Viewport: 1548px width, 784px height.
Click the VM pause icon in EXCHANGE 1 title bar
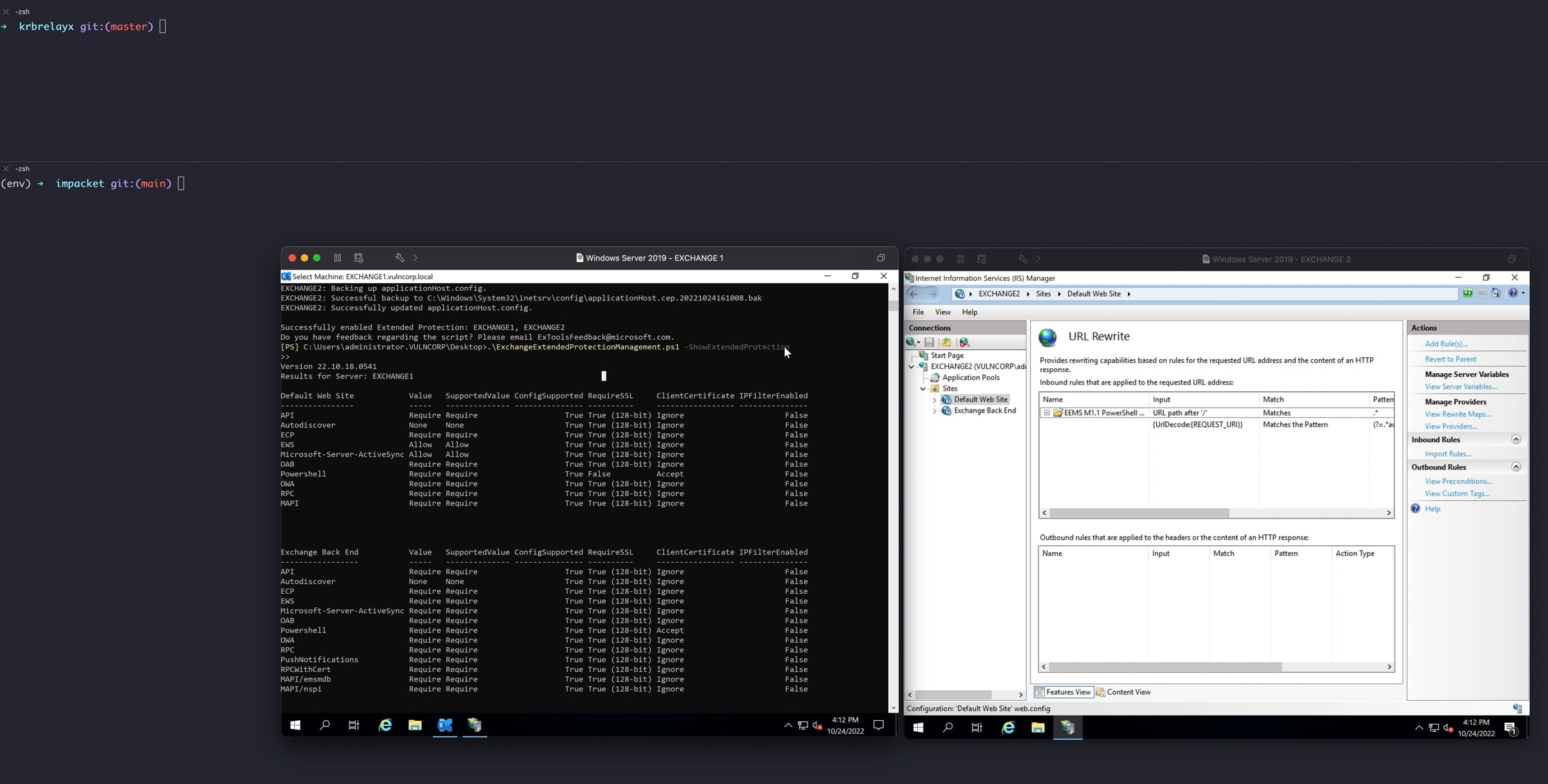point(337,258)
